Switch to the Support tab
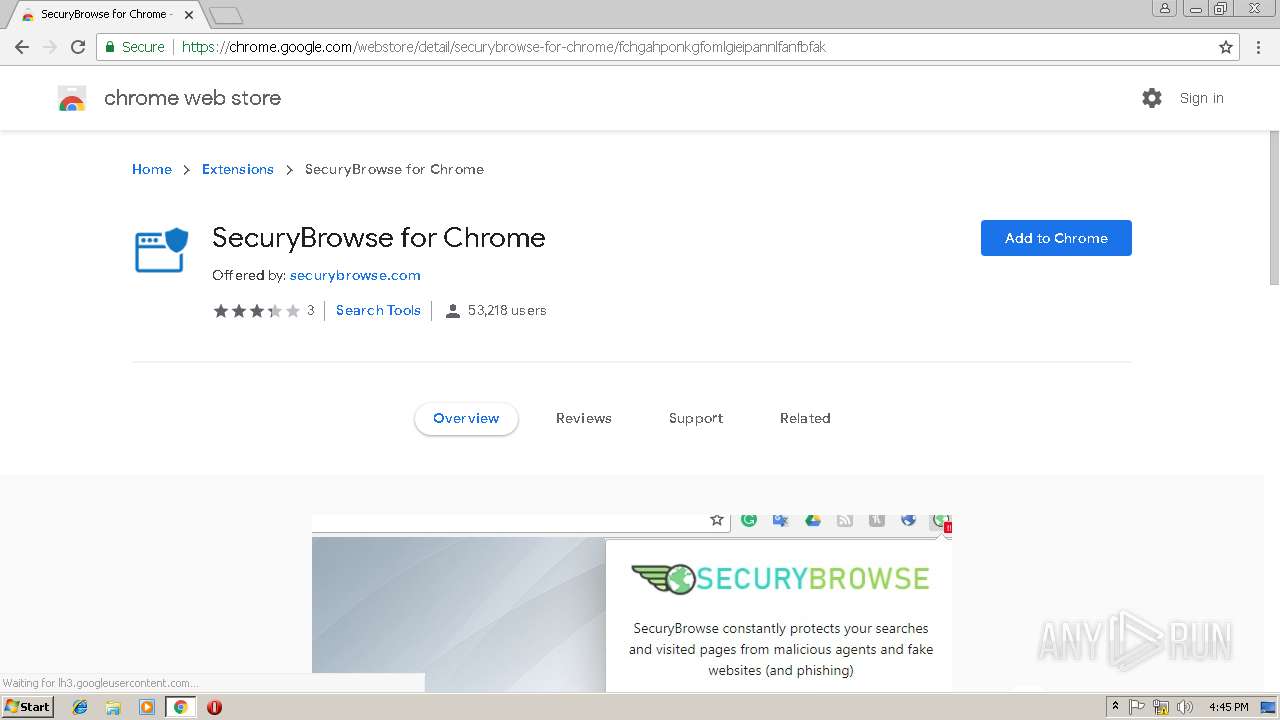The width and height of the screenshot is (1280, 720). point(696,418)
